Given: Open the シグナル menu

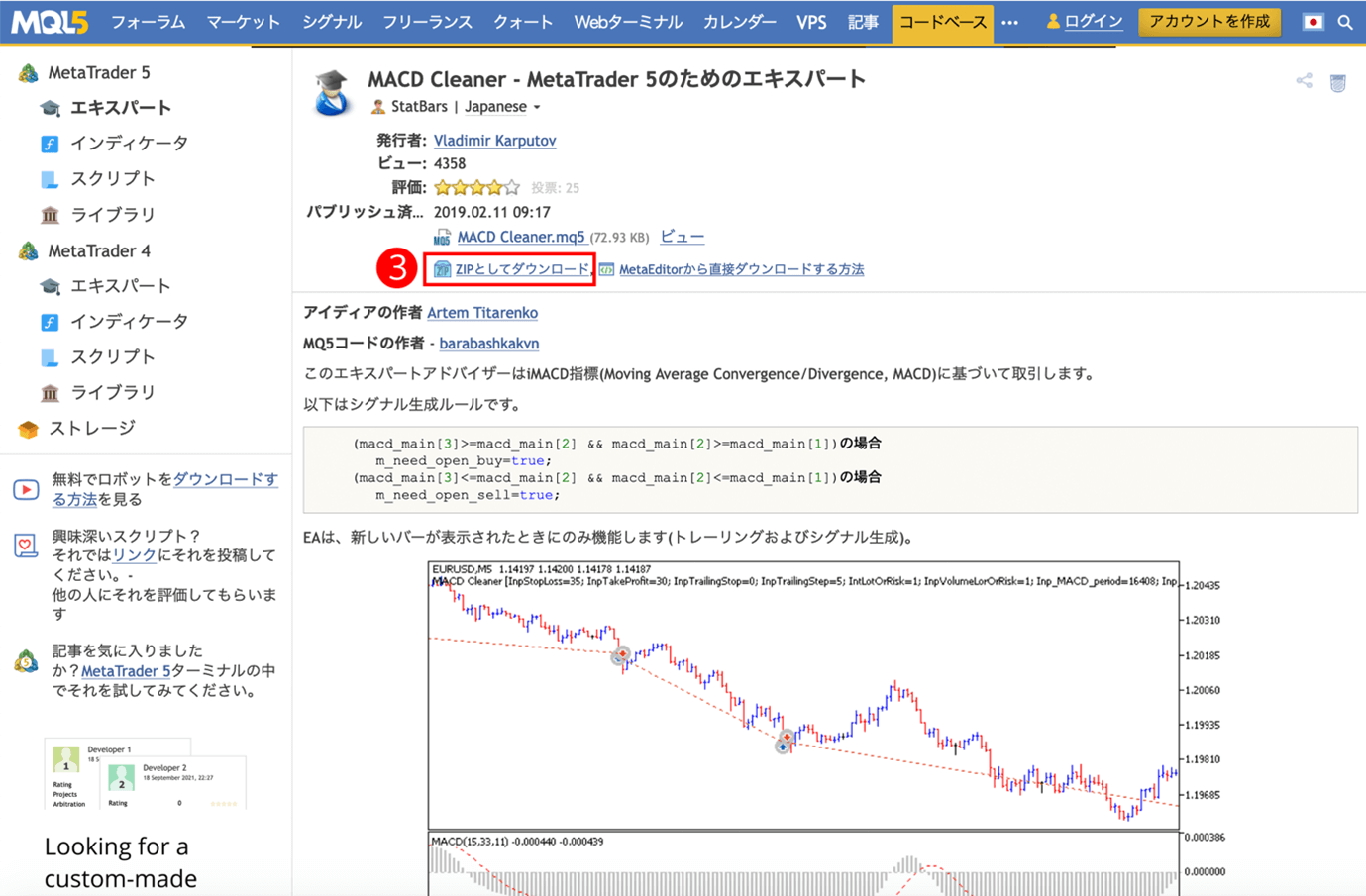Looking at the screenshot, I should pos(332,22).
